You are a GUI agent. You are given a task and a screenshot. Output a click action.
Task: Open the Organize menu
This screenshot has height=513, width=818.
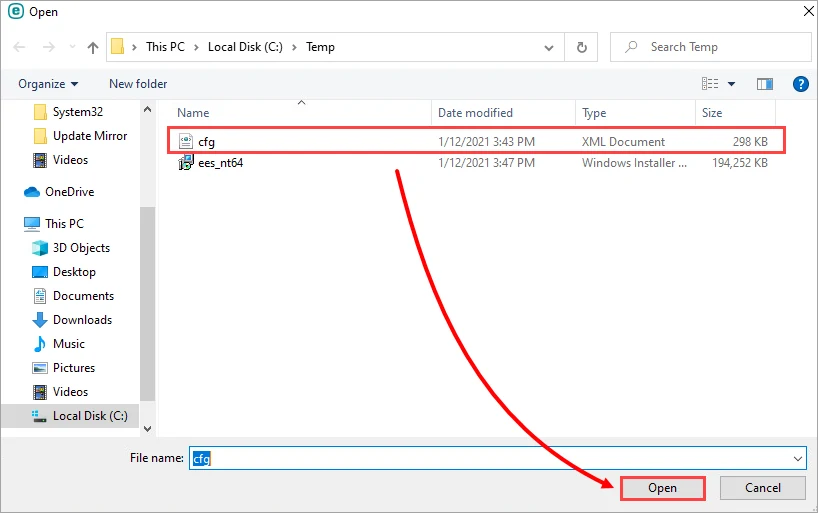click(x=48, y=84)
